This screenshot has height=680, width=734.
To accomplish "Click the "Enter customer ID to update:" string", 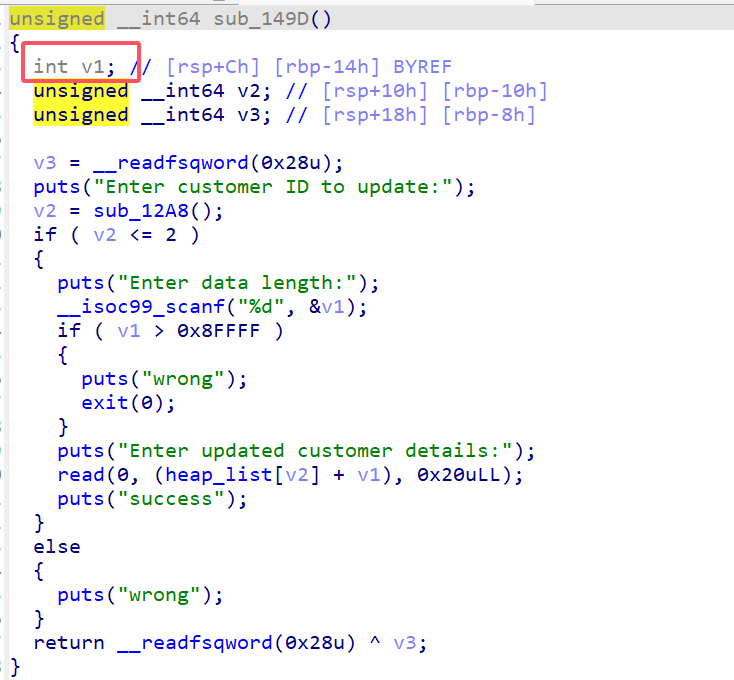I will pyautogui.click(x=272, y=187).
